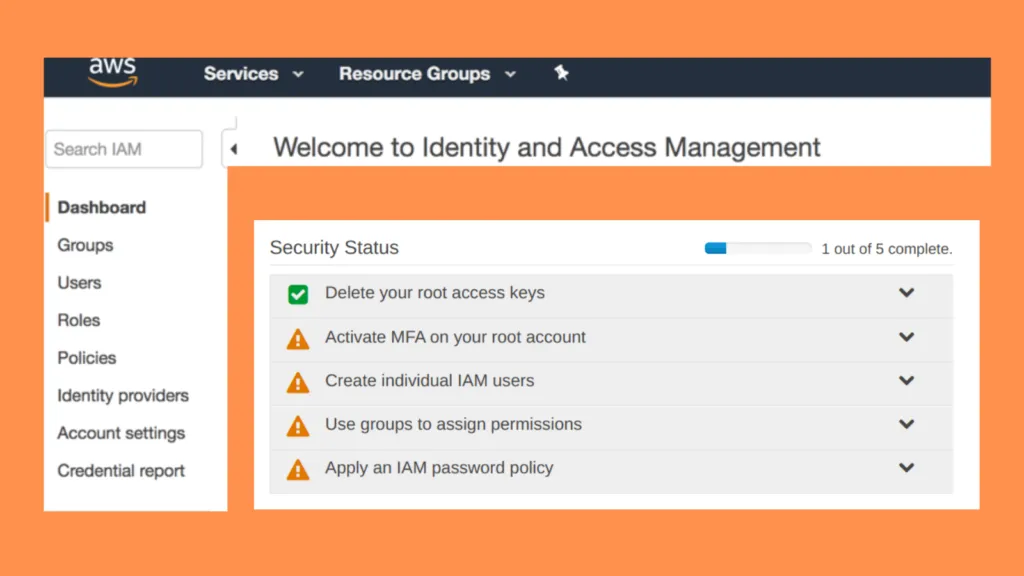The height and width of the screenshot is (576, 1024).
Task: Click the warning icon beside Activate MFA
Action: click(x=298, y=338)
